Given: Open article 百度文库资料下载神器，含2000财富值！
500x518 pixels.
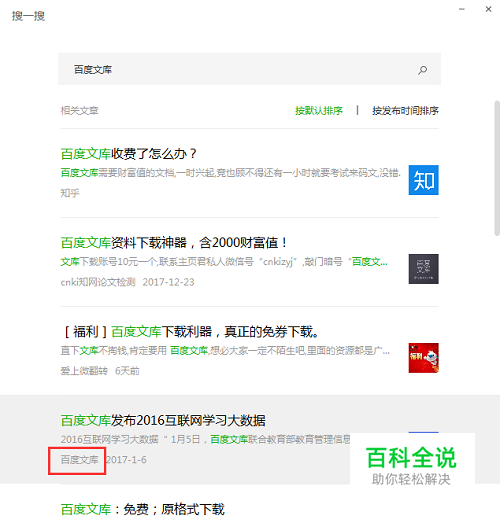Looking at the screenshot, I should tap(174, 243).
